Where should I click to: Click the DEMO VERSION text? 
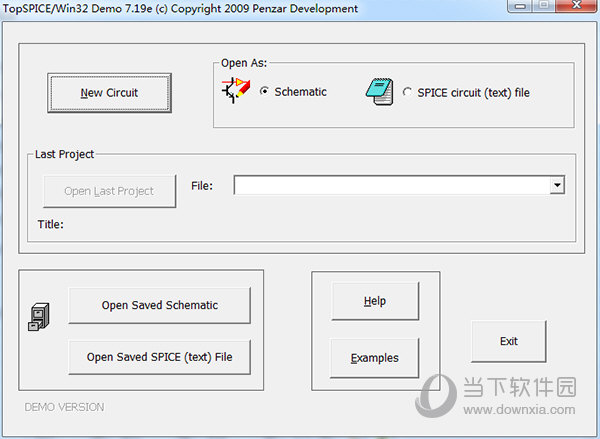tap(64, 407)
